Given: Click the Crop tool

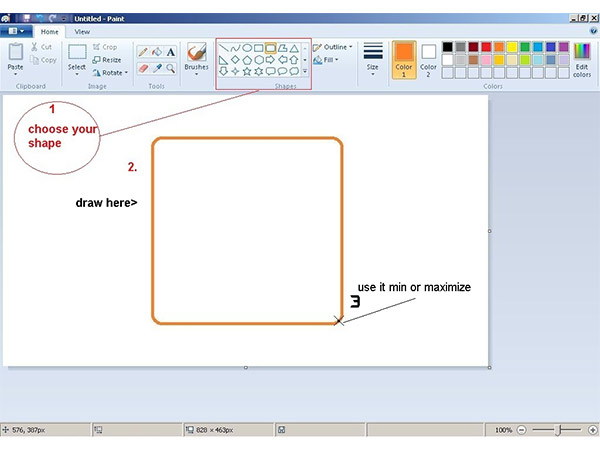Looking at the screenshot, I should [x=105, y=47].
